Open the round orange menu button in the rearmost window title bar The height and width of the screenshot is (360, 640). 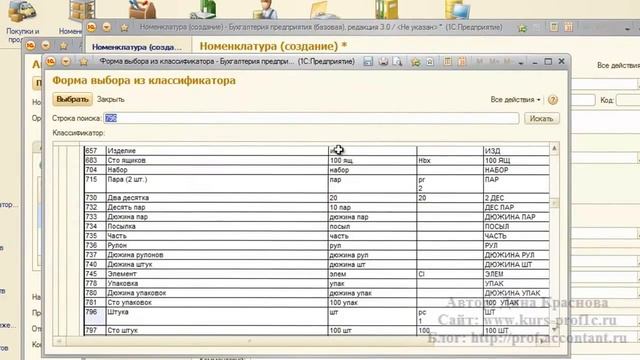[x=46, y=45]
